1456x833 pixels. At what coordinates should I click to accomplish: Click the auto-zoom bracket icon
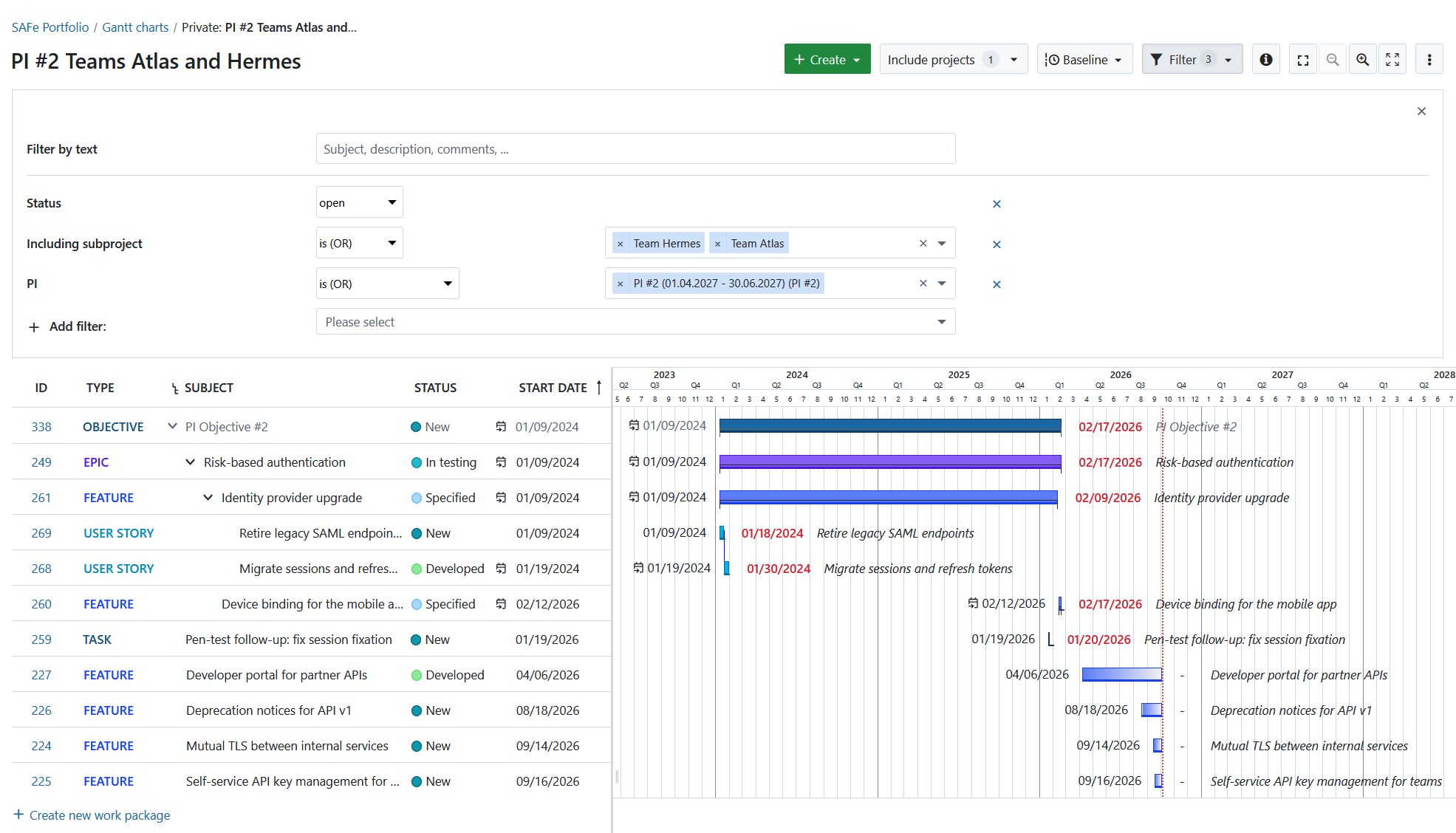pos(1303,60)
